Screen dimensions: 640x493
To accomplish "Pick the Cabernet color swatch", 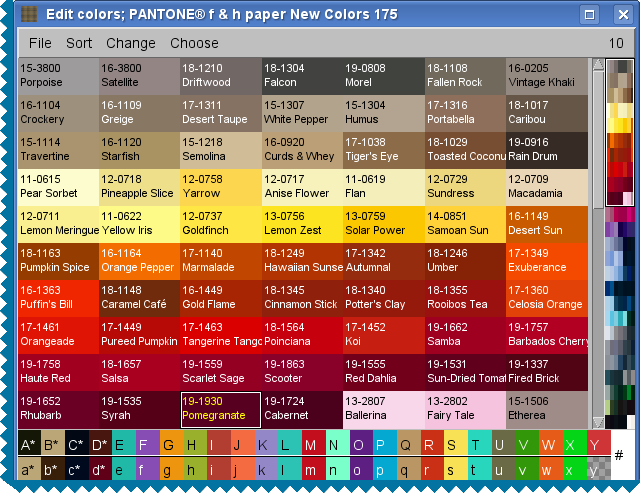I will 302,410.
